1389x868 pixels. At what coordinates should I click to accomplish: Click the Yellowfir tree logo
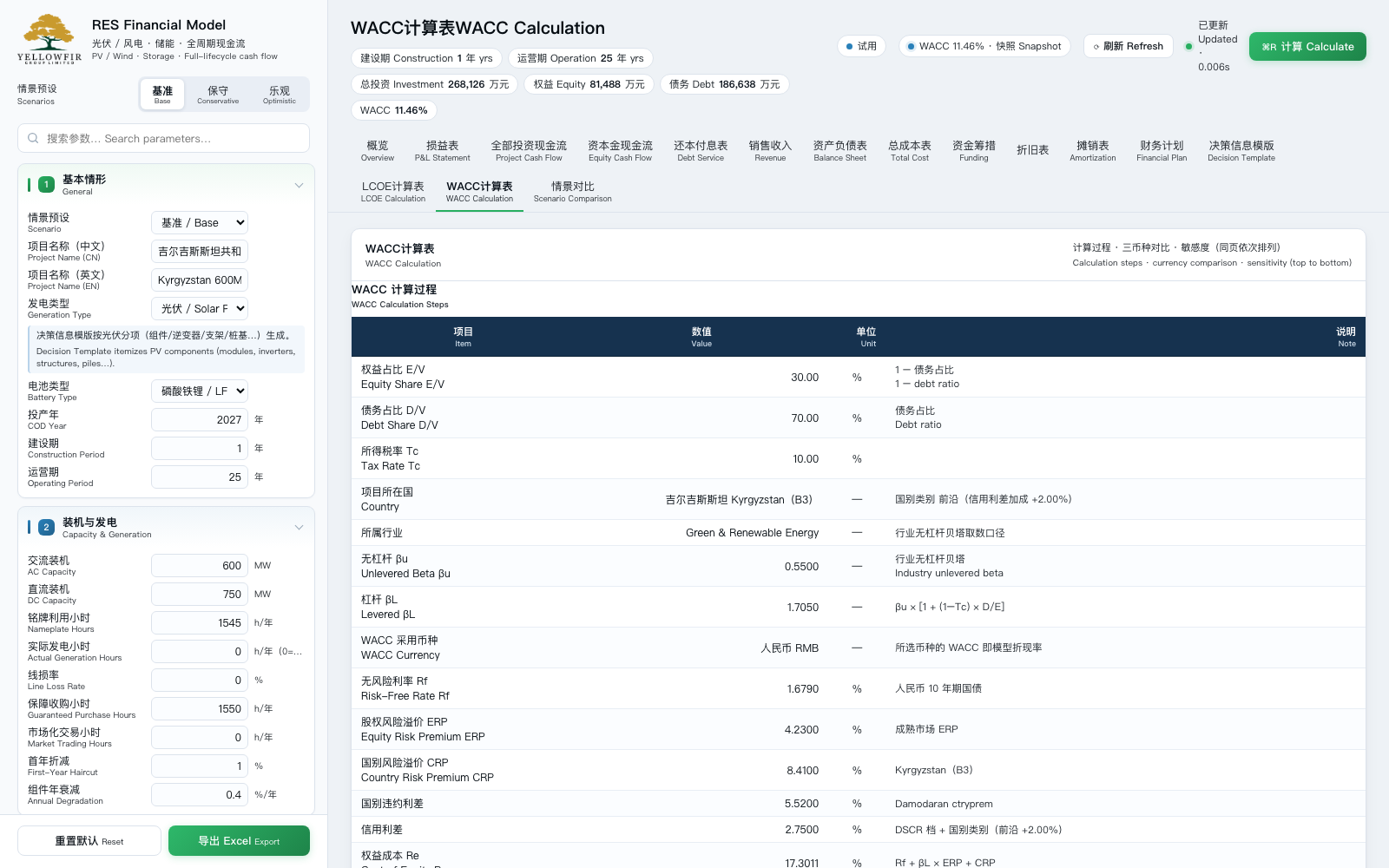pyautogui.click(x=49, y=39)
